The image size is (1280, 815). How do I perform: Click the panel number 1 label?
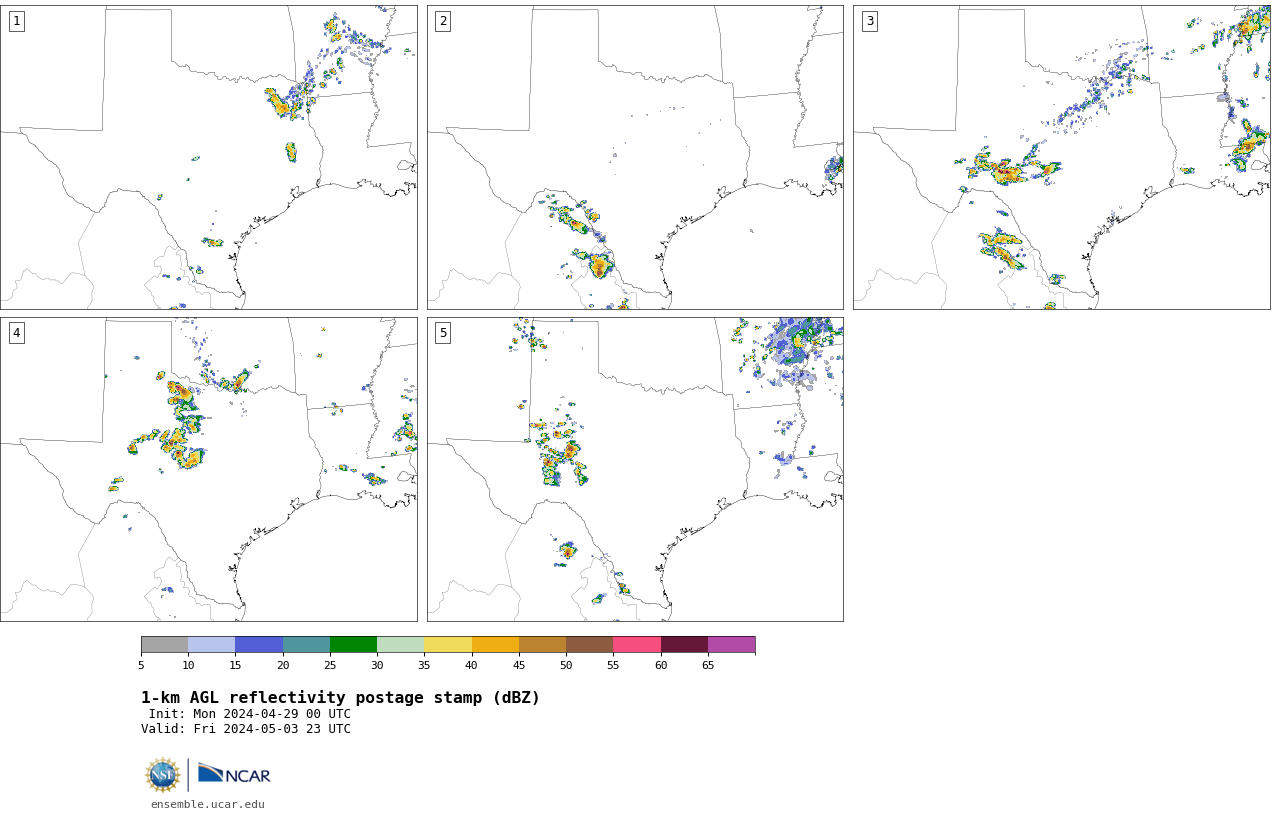[16, 21]
